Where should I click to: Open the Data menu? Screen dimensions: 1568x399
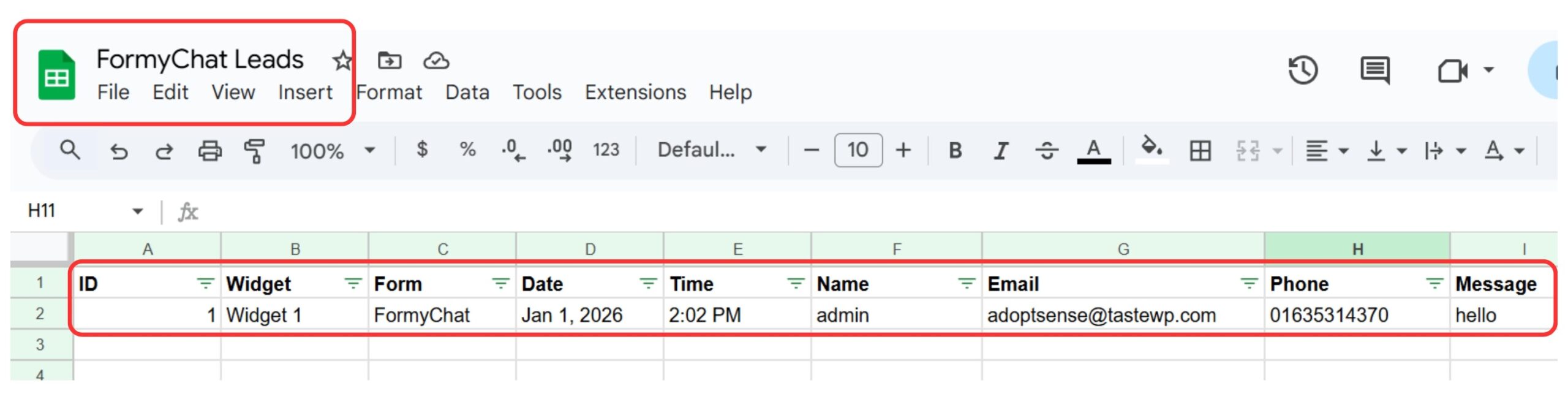tap(467, 92)
